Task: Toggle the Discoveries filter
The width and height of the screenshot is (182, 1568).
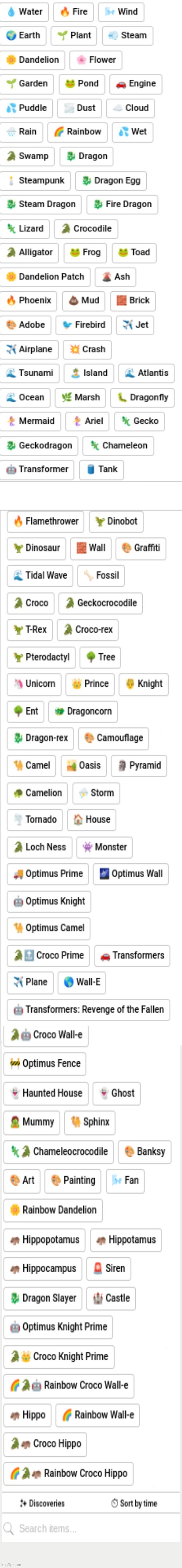Action: (43, 1504)
